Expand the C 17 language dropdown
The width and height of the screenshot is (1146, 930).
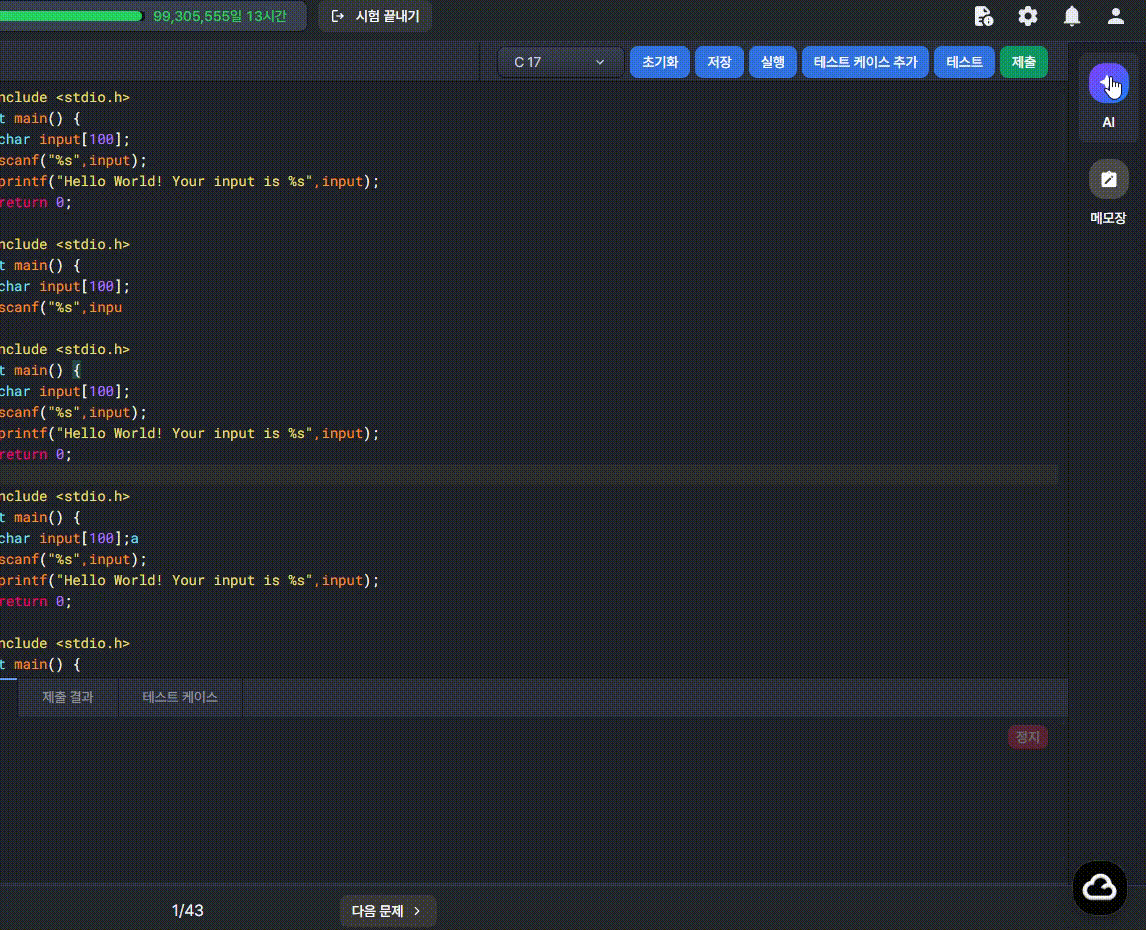tap(560, 62)
